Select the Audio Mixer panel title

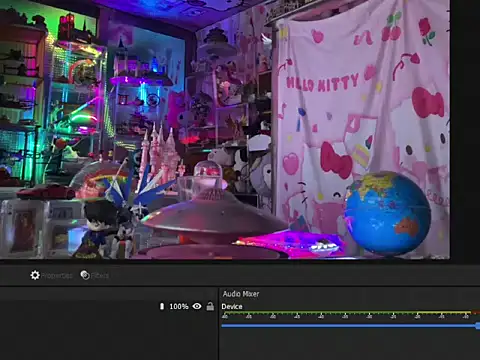(241, 294)
